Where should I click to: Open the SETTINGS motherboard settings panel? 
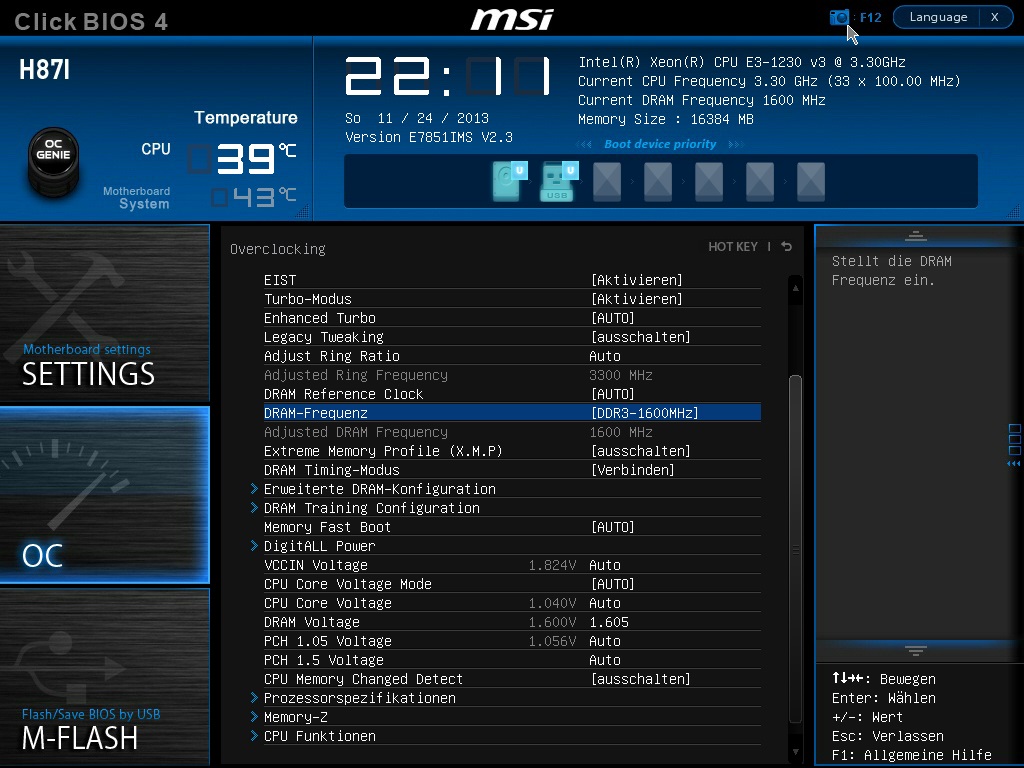(104, 313)
